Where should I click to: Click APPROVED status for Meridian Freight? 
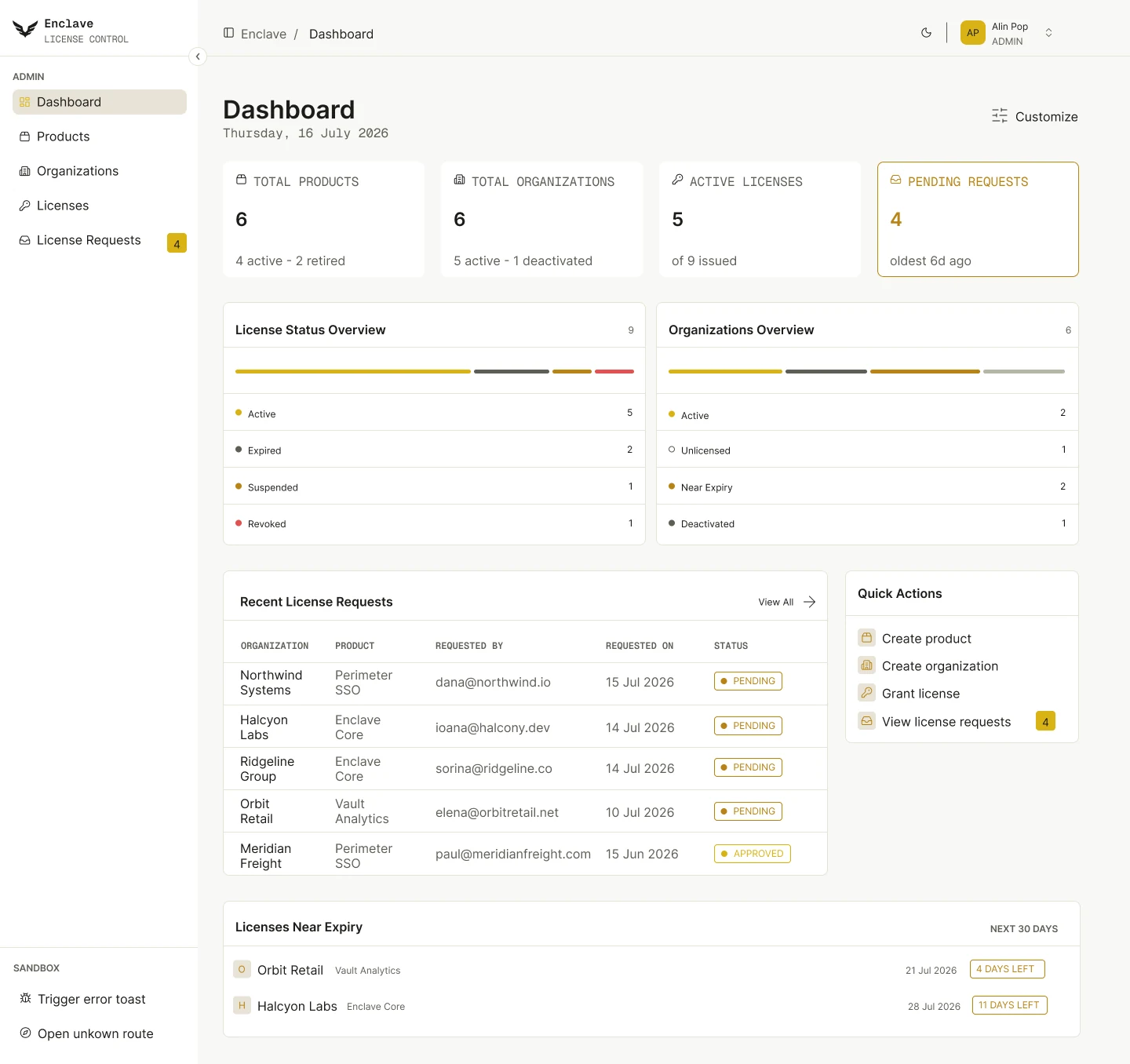[x=753, y=854]
